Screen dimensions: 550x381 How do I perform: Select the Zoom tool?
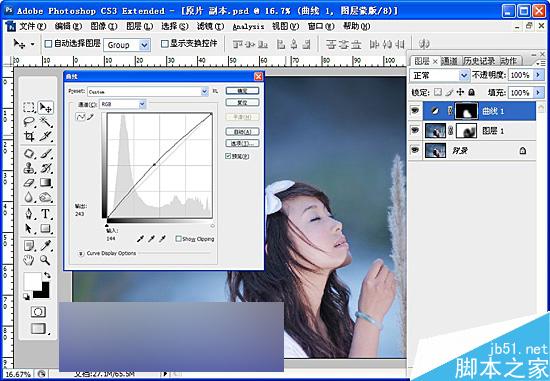(46, 260)
